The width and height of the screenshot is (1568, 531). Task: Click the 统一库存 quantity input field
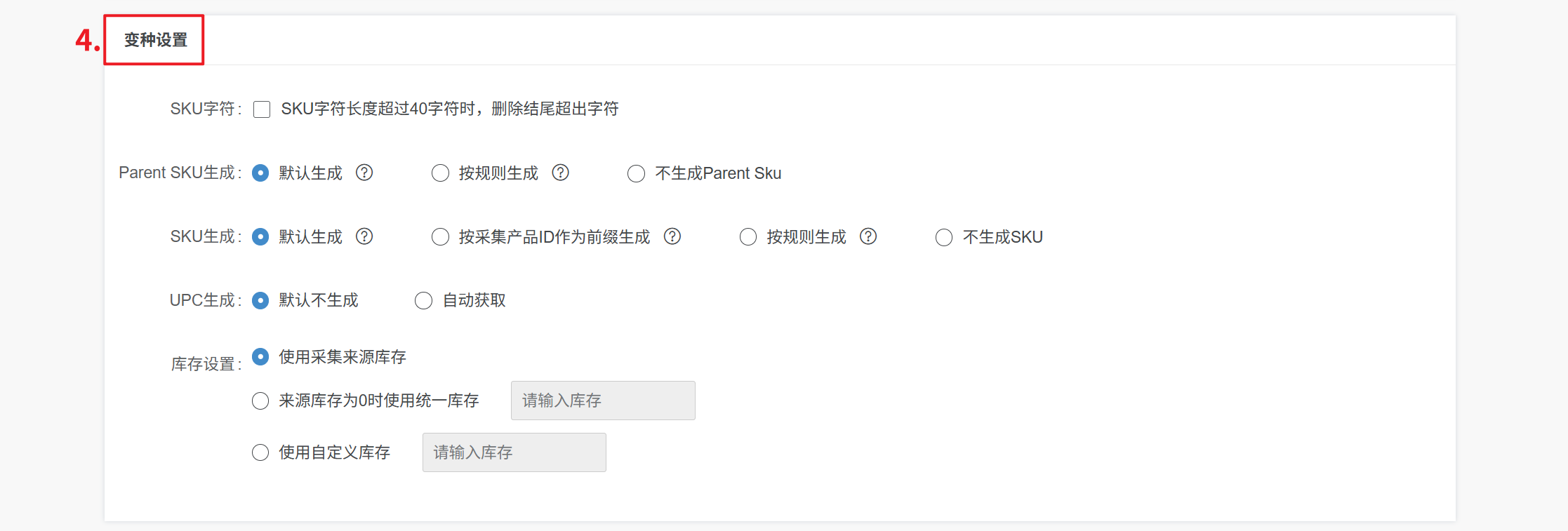(603, 401)
